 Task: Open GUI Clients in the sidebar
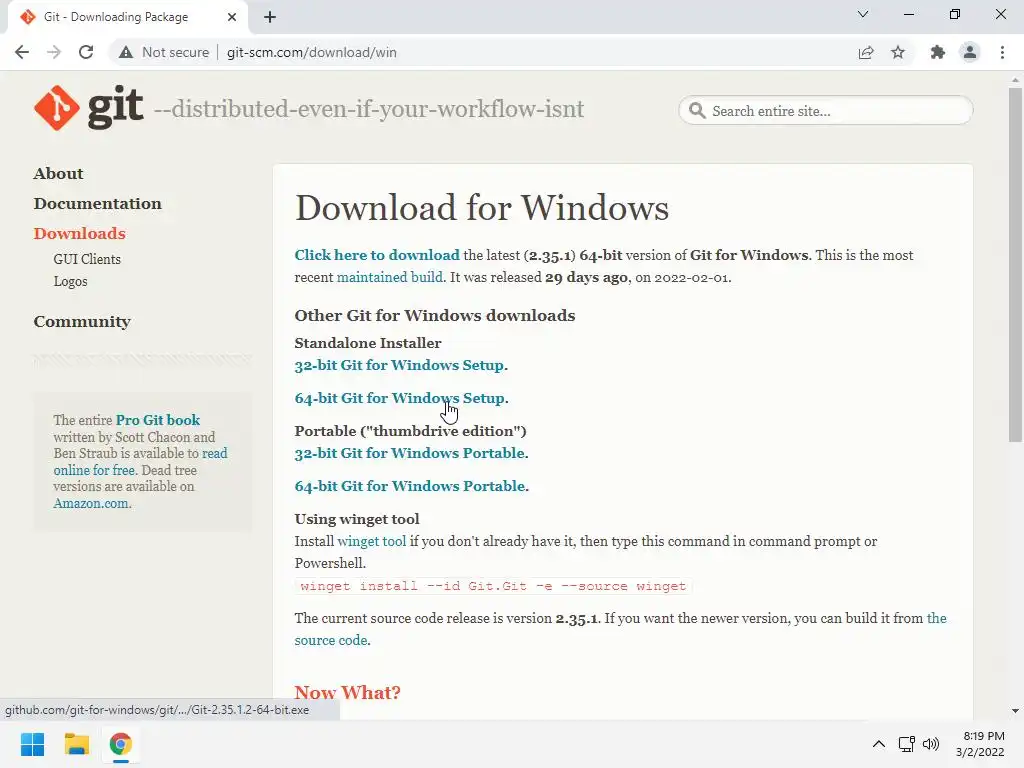point(87,259)
